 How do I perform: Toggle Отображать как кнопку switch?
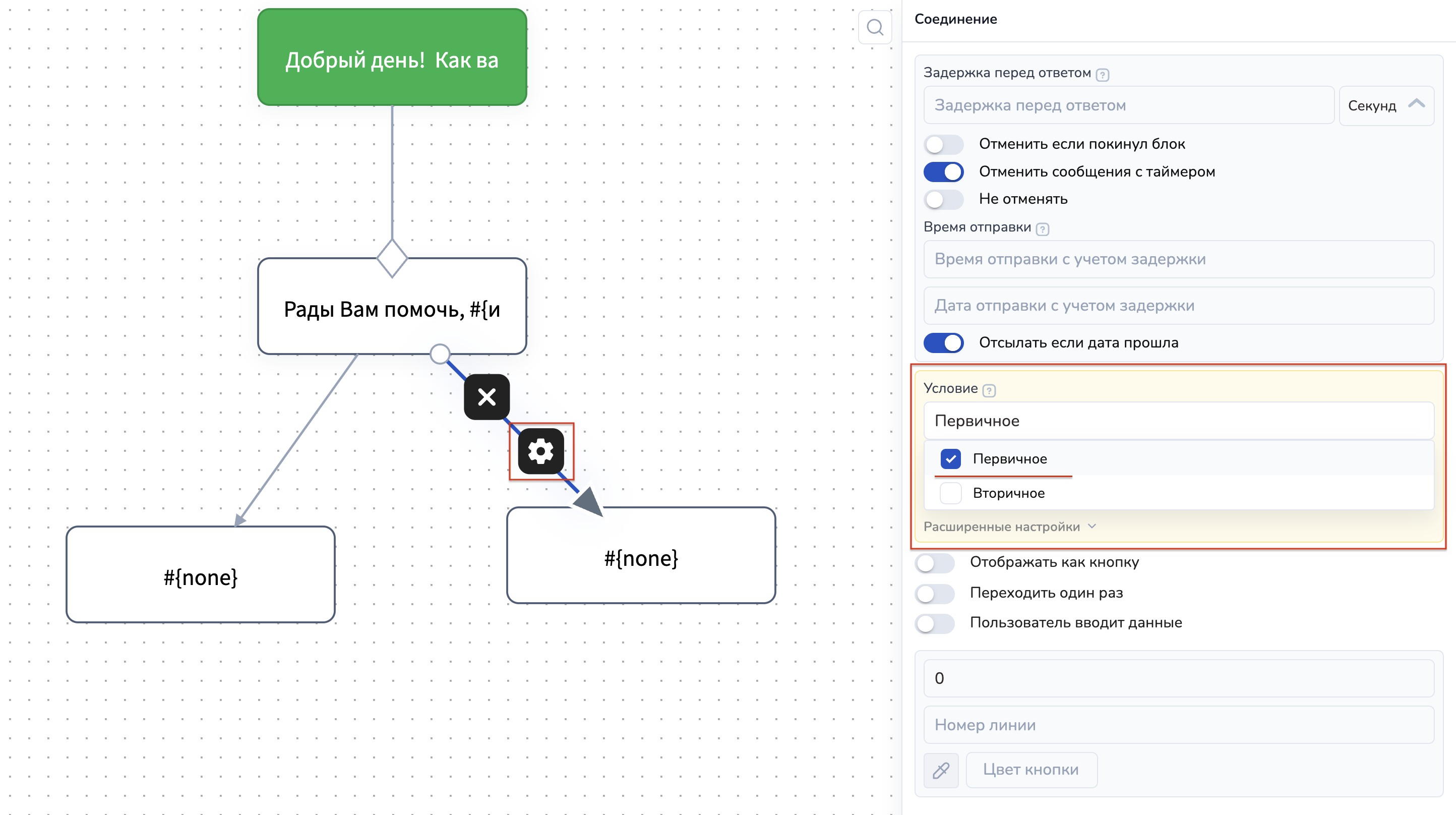coord(934,563)
